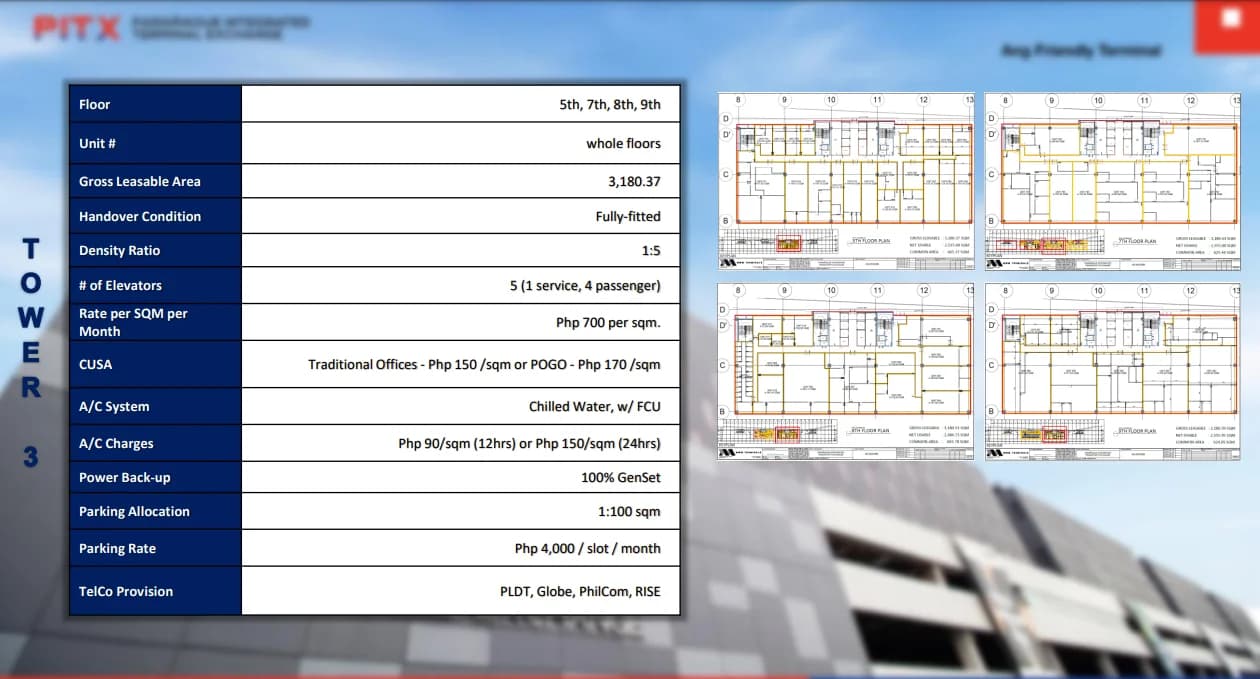Select the value '5th, 7th, 8th, 9th'
Viewport: 1260px width, 679px height.
[610, 104]
